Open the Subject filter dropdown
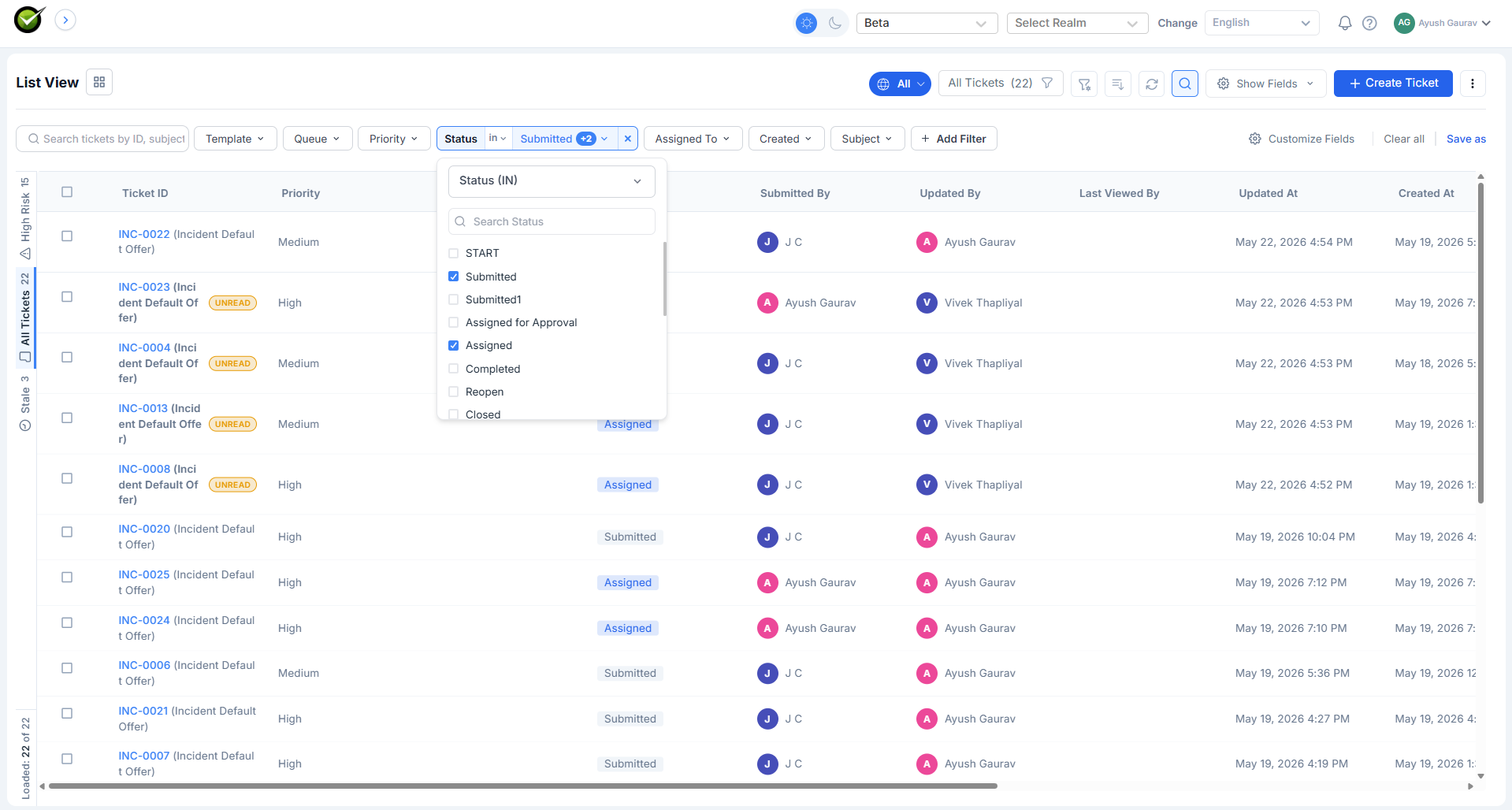Screen dimensions: 1512x810 coord(867,139)
